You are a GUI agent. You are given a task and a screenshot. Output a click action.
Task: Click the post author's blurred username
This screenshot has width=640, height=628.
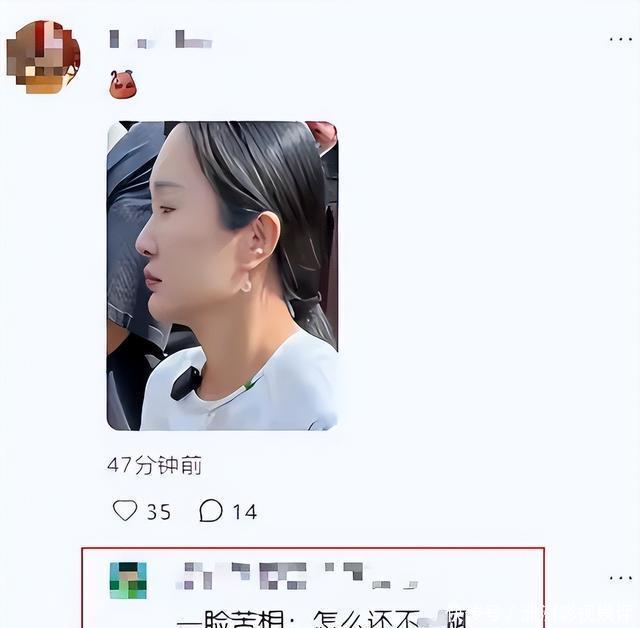click(161, 40)
